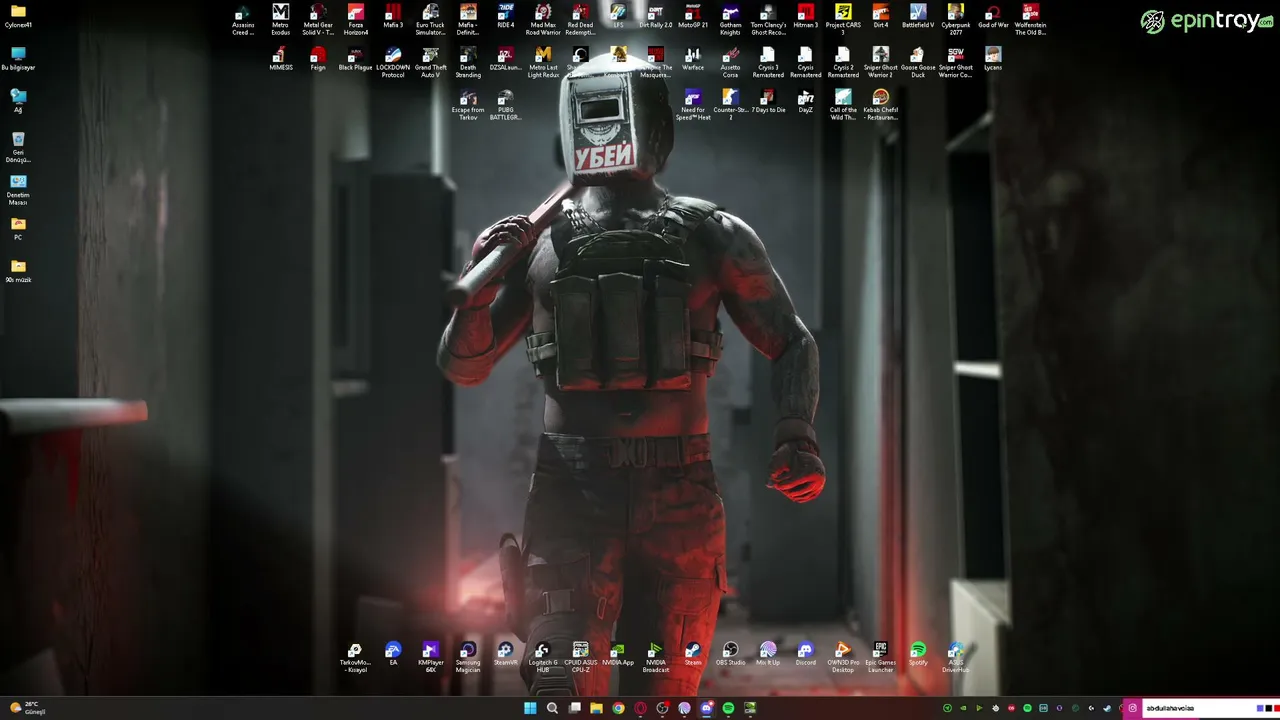Screen dimensions: 1280x720
Task: Launch the Gotham Knights shortcut
Action: [731, 19]
